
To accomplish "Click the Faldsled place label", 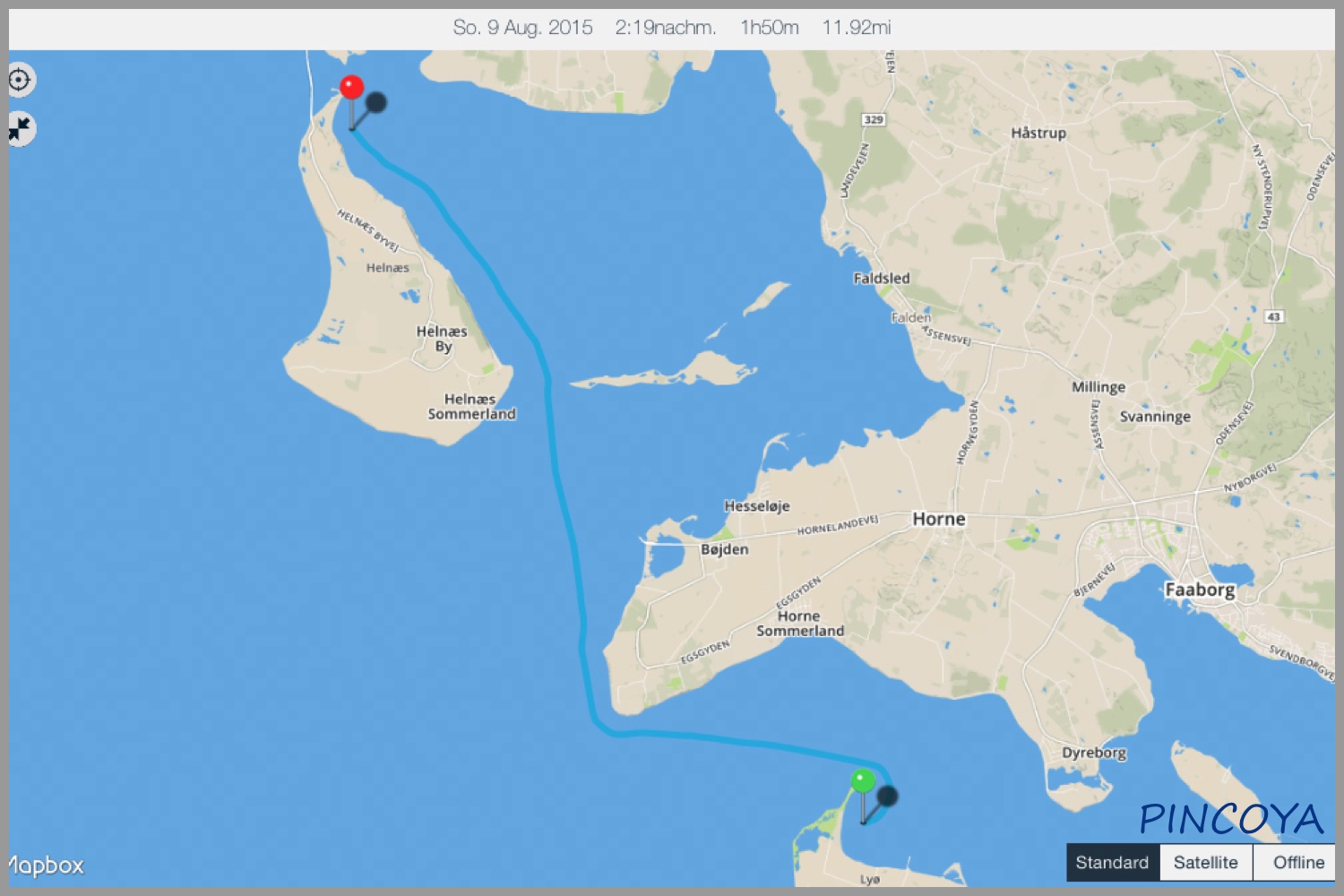I will 882,279.
